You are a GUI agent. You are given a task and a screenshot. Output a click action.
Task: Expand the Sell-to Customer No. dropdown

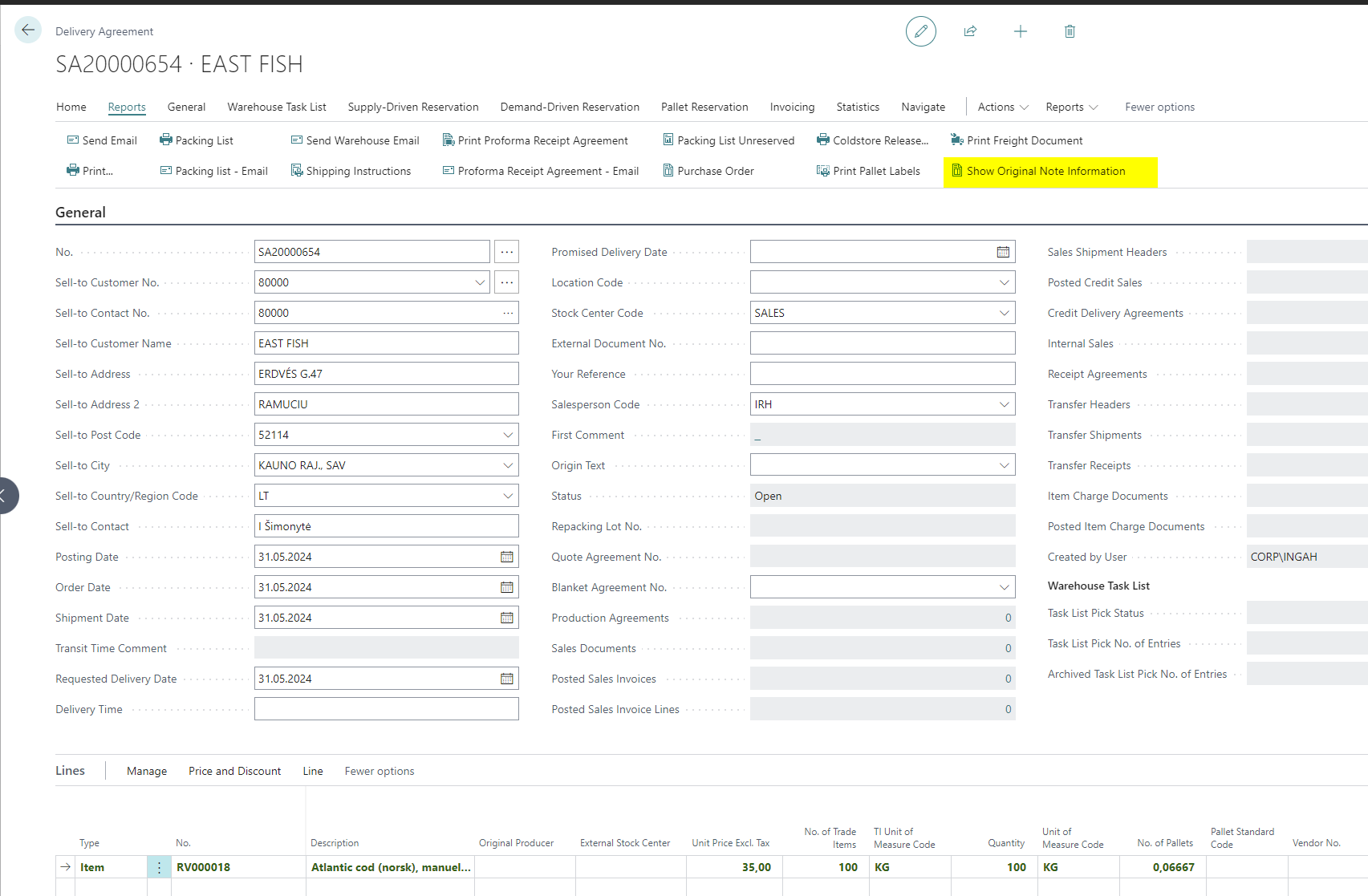click(x=480, y=282)
